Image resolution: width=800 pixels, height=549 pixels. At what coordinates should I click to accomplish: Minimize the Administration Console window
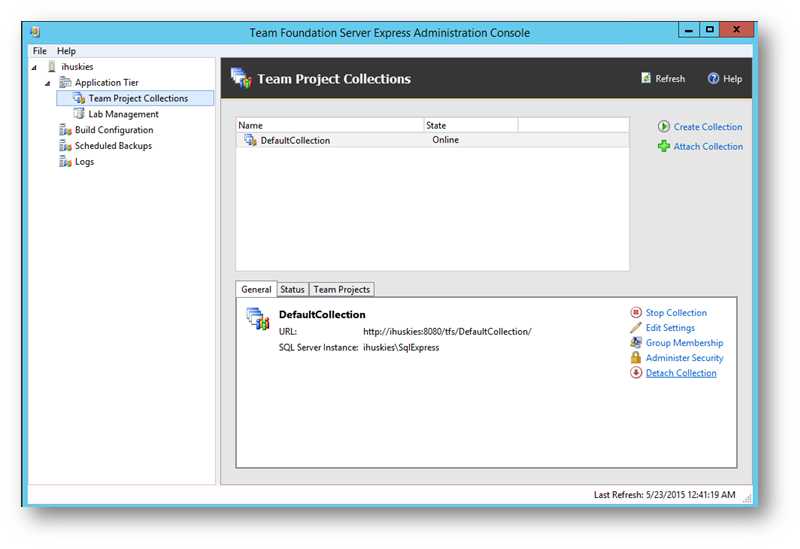click(x=688, y=30)
